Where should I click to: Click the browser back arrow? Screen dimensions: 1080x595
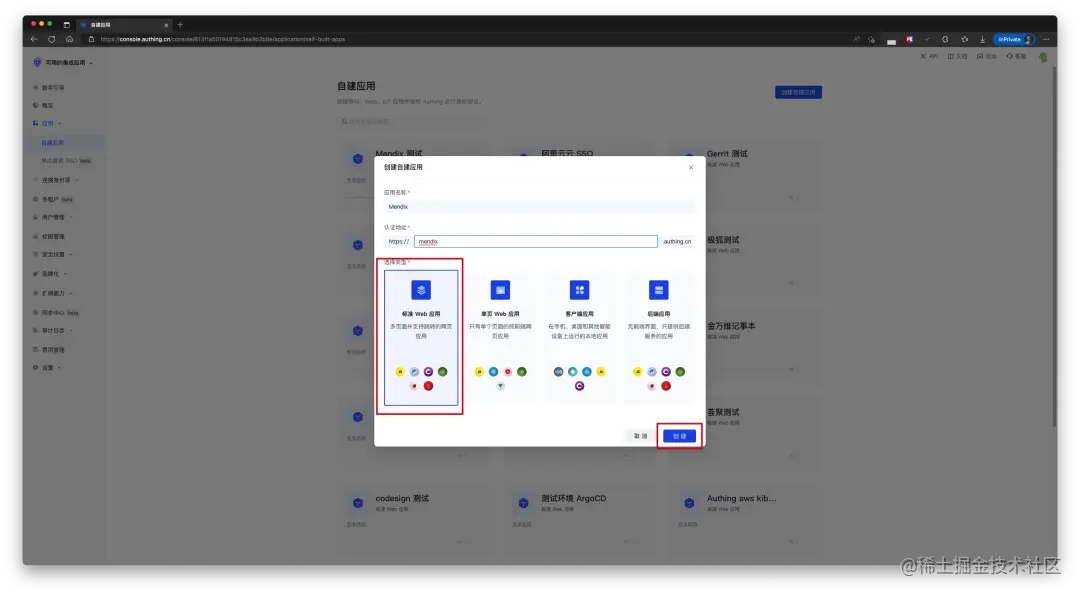pos(34,39)
